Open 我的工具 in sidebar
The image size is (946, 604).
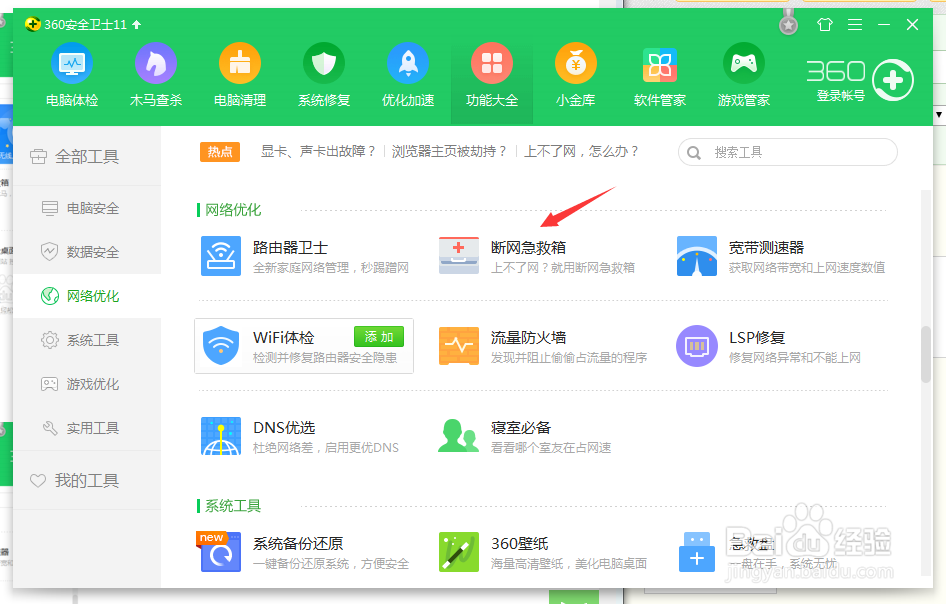point(87,481)
